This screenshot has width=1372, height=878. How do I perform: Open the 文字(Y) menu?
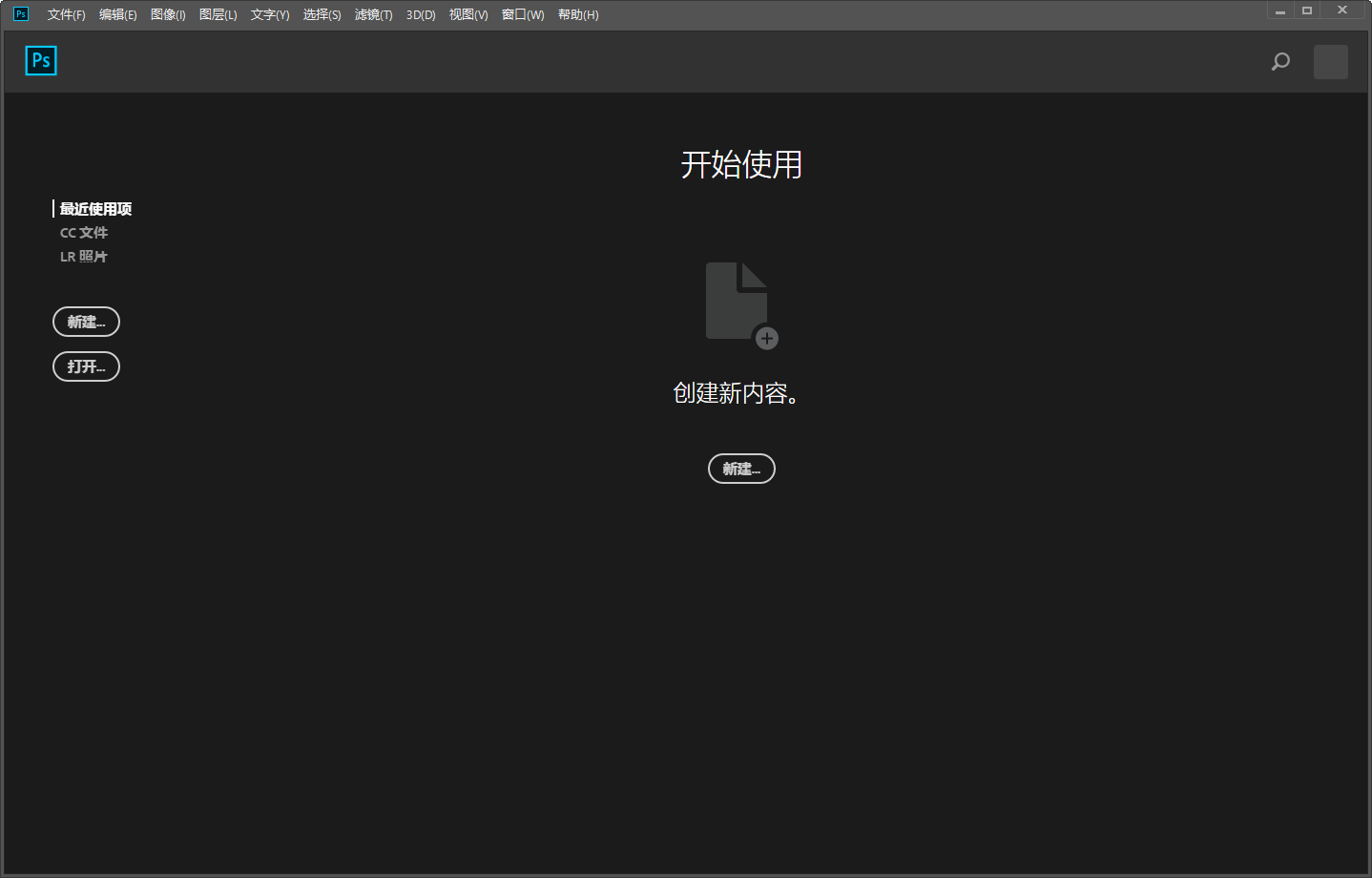coord(270,14)
